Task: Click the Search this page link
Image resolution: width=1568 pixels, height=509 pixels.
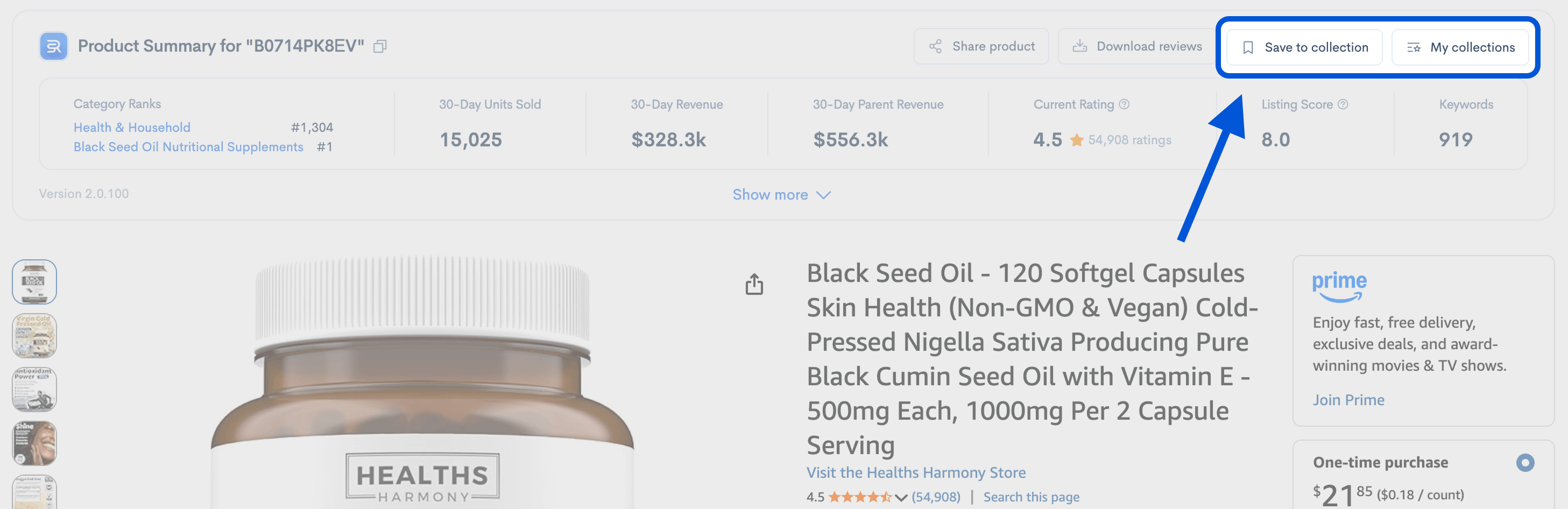Action: [1031, 497]
